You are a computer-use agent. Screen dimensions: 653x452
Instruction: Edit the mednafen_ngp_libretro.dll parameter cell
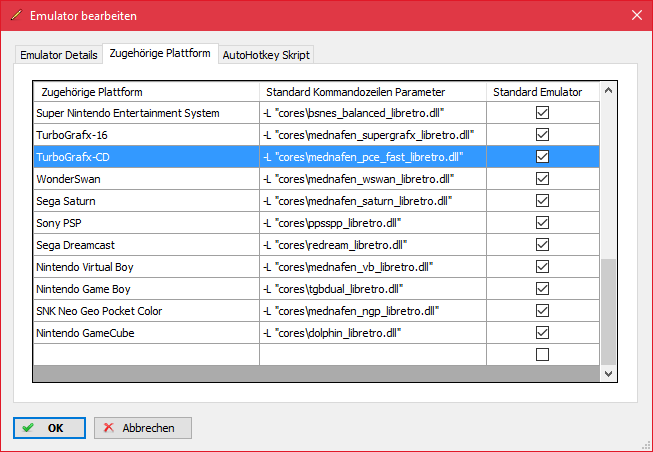373,311
